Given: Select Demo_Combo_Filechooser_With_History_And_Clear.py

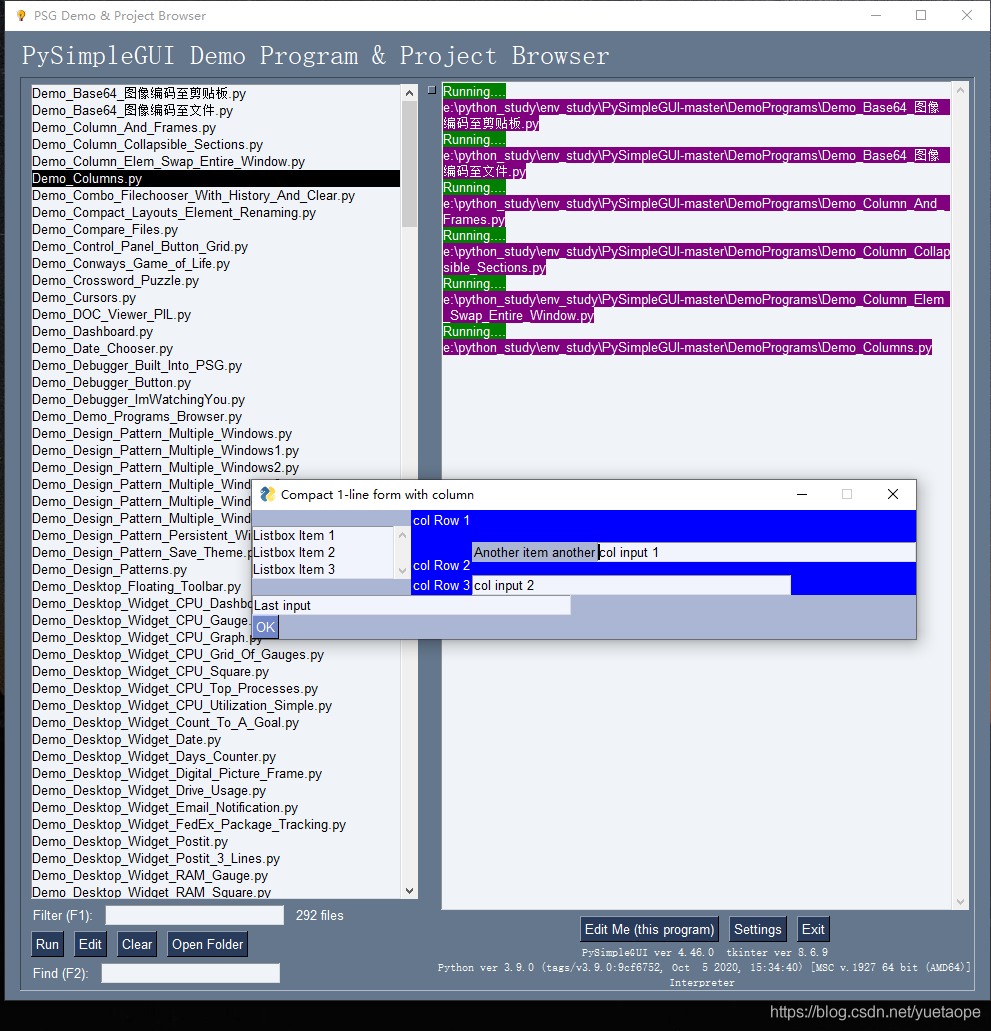Looking at the screenshot, I should point(216,195).
